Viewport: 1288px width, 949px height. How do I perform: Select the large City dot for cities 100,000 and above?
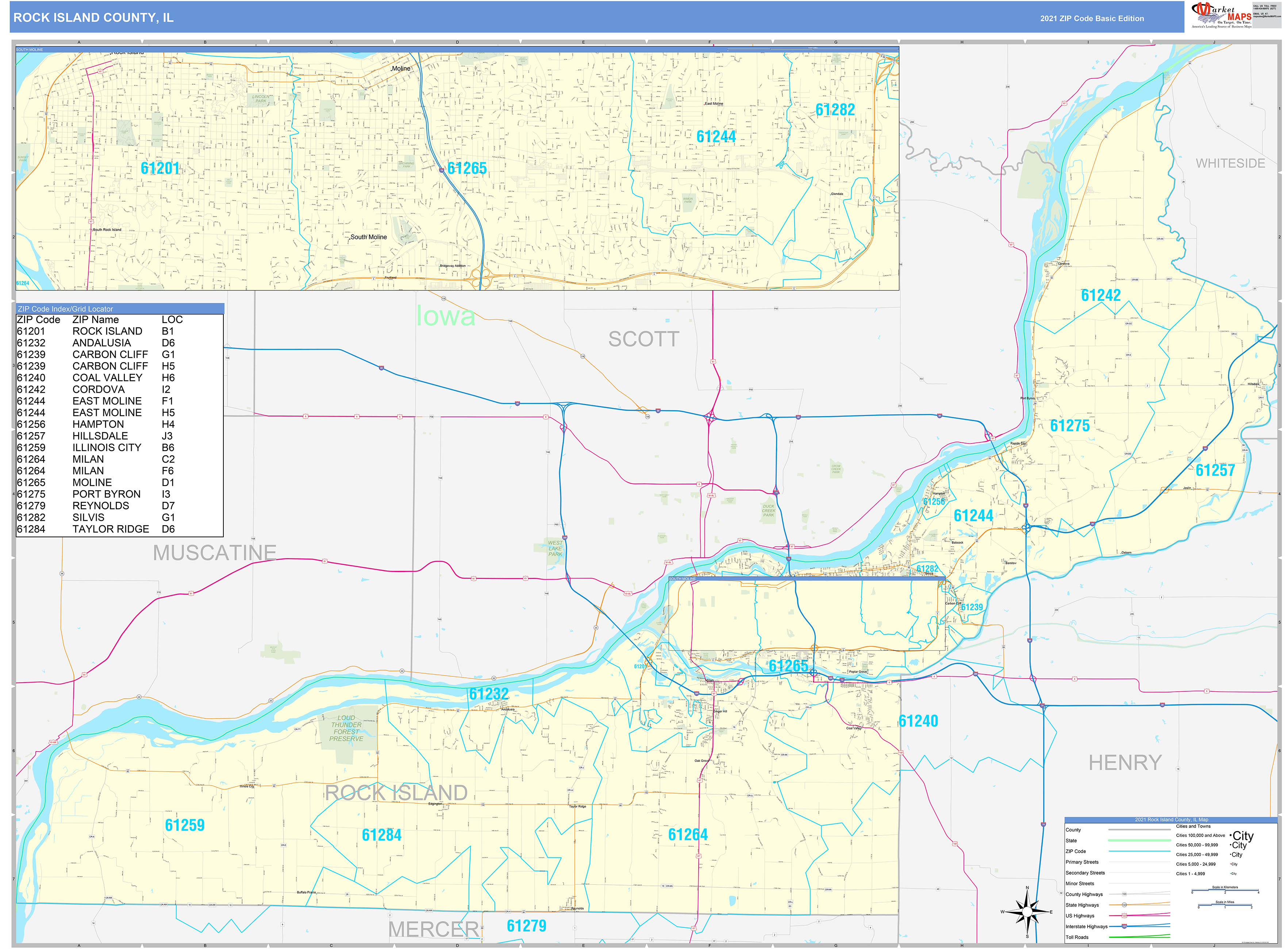pyautogui.click(x=1231, y=836)
